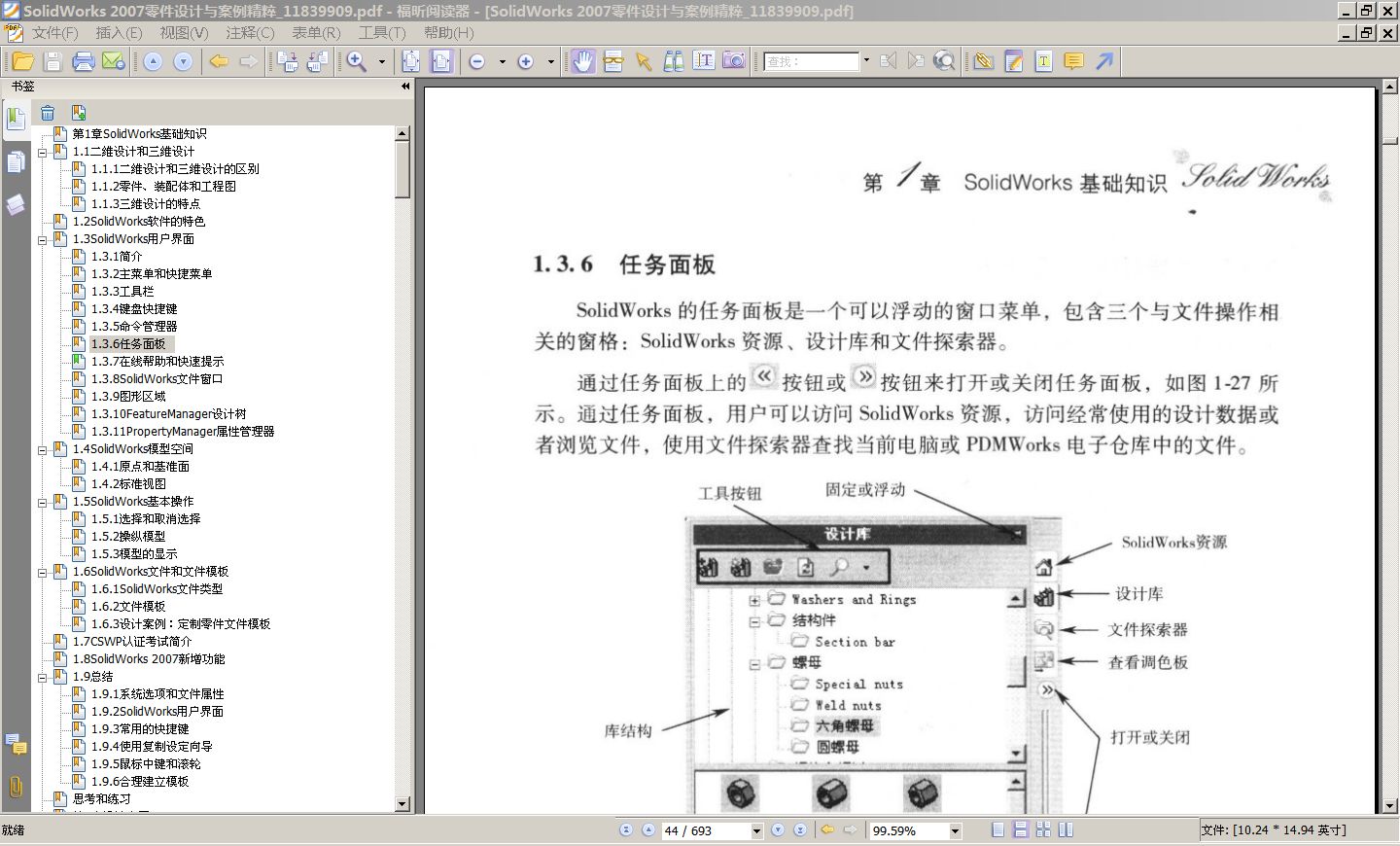Open dropdown arrow next to zoom-out button

pyautogui.click(x=502, y=61)
